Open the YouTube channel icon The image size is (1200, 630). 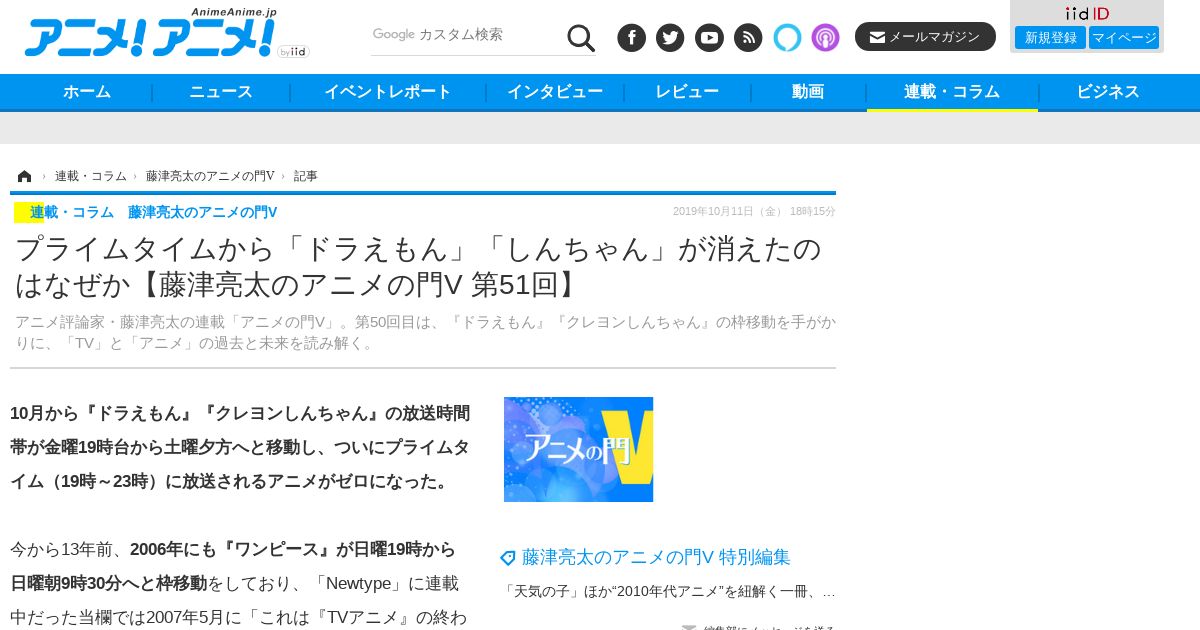pyautogui.click(x=709, y=38)
